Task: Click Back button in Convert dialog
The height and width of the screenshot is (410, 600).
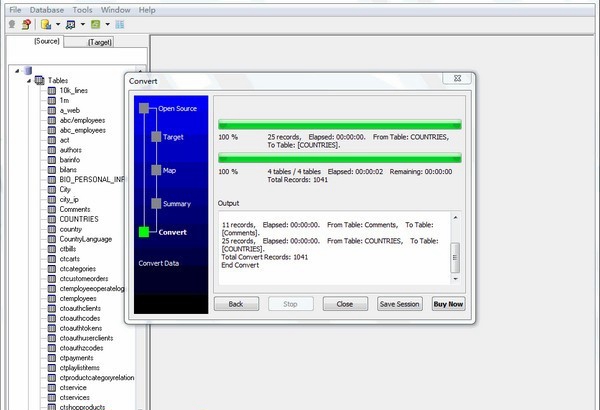Action: tap(236, 304)
